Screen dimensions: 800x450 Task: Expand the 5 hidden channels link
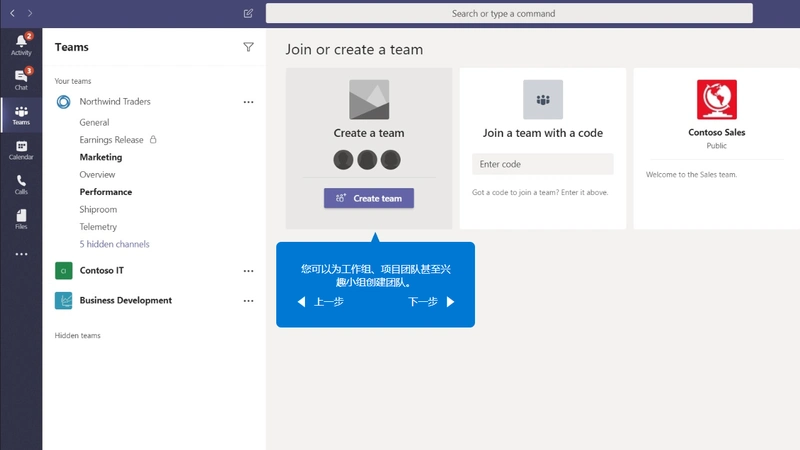point(114,244)
